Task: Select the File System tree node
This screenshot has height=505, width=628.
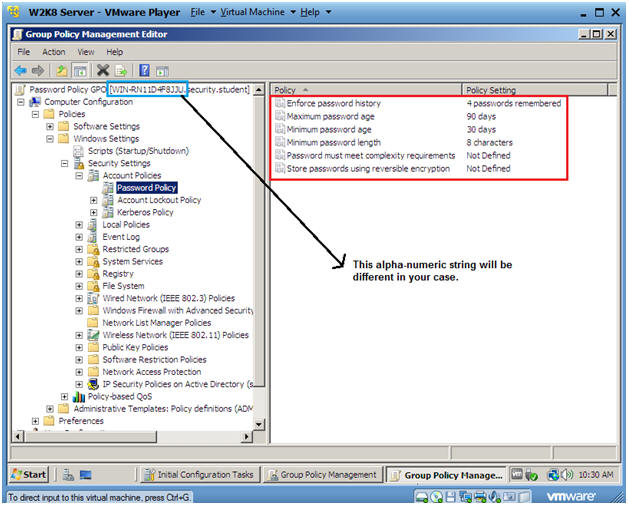Action: (x=123, y=286)
